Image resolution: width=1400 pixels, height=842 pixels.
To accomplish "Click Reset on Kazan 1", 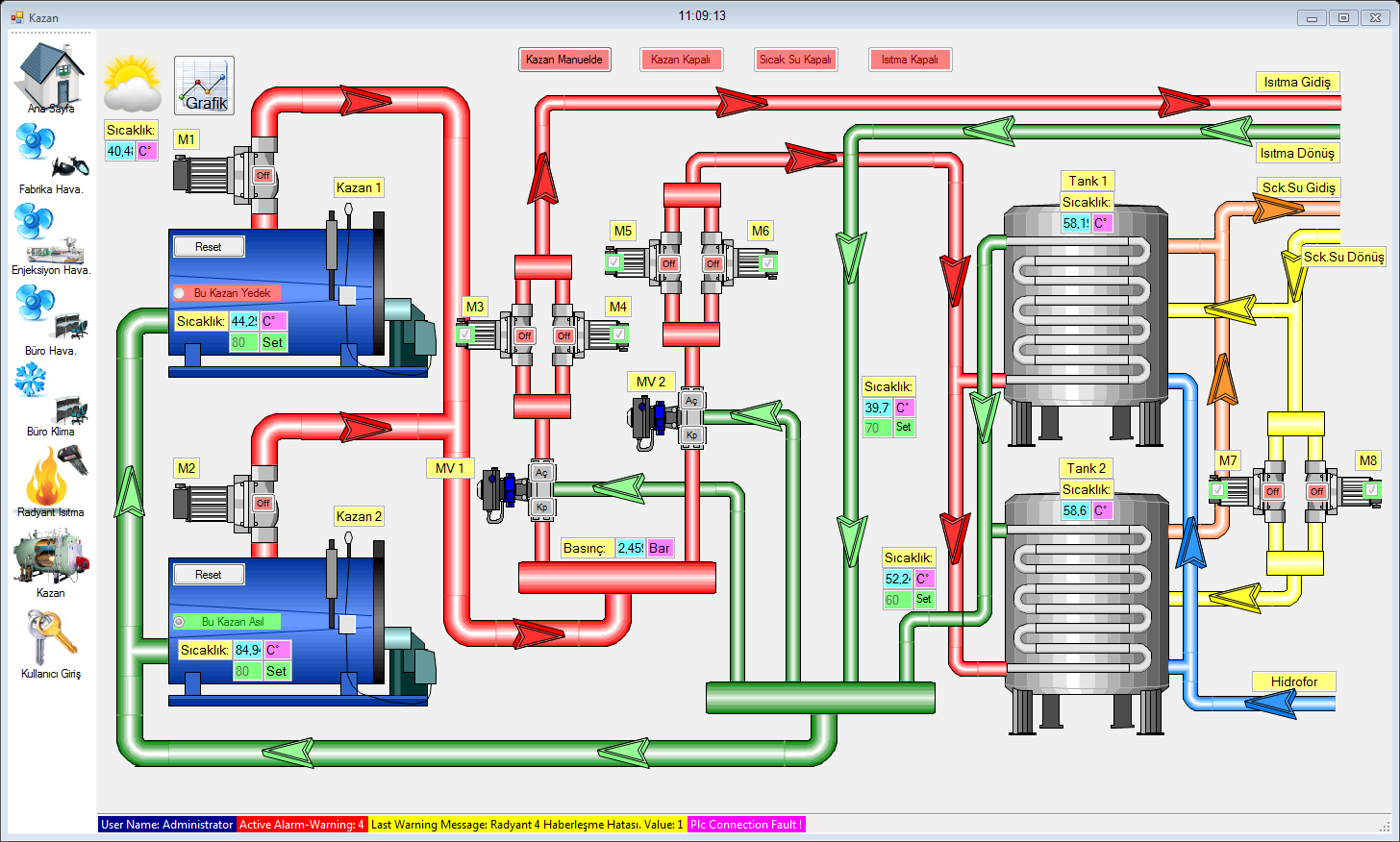I will tap(209, 247).
